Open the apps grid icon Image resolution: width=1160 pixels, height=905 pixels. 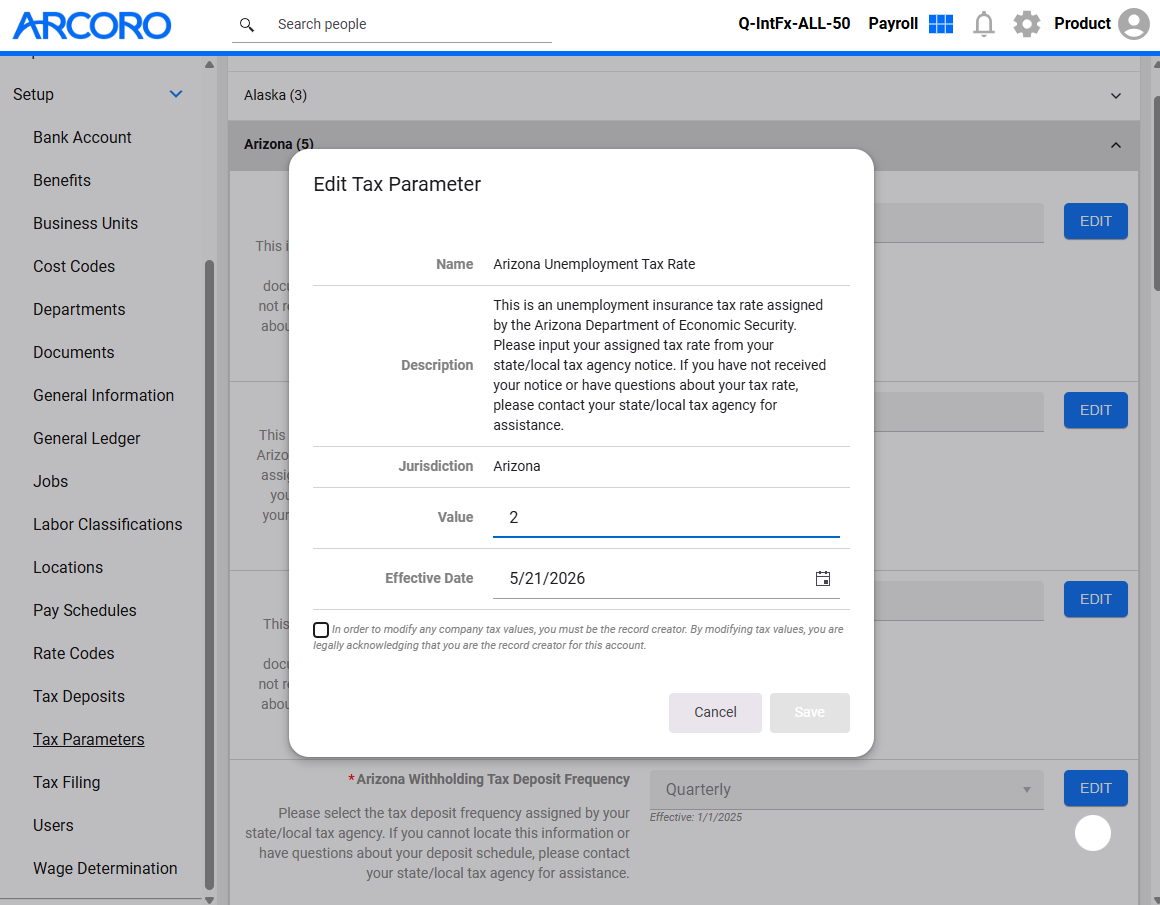(x=940, y=24)
